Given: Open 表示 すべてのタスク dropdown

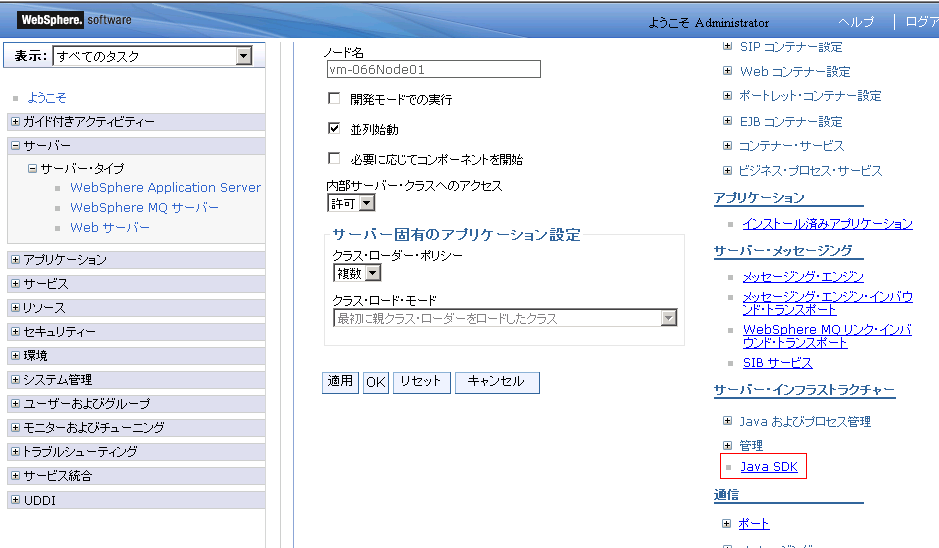Looking at the screenshot, I should click(152, 56).
